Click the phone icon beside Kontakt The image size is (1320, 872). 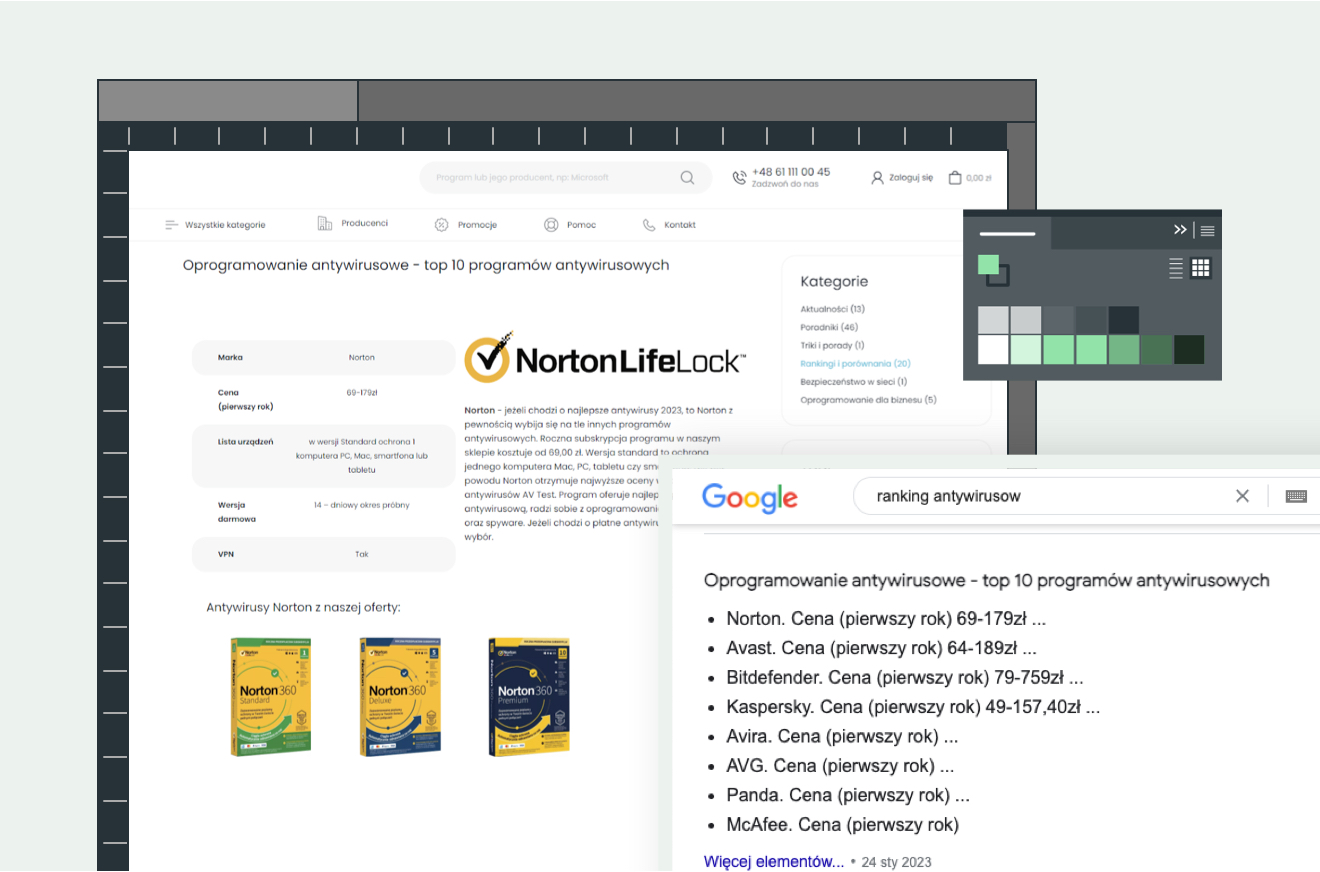point(649,225)
